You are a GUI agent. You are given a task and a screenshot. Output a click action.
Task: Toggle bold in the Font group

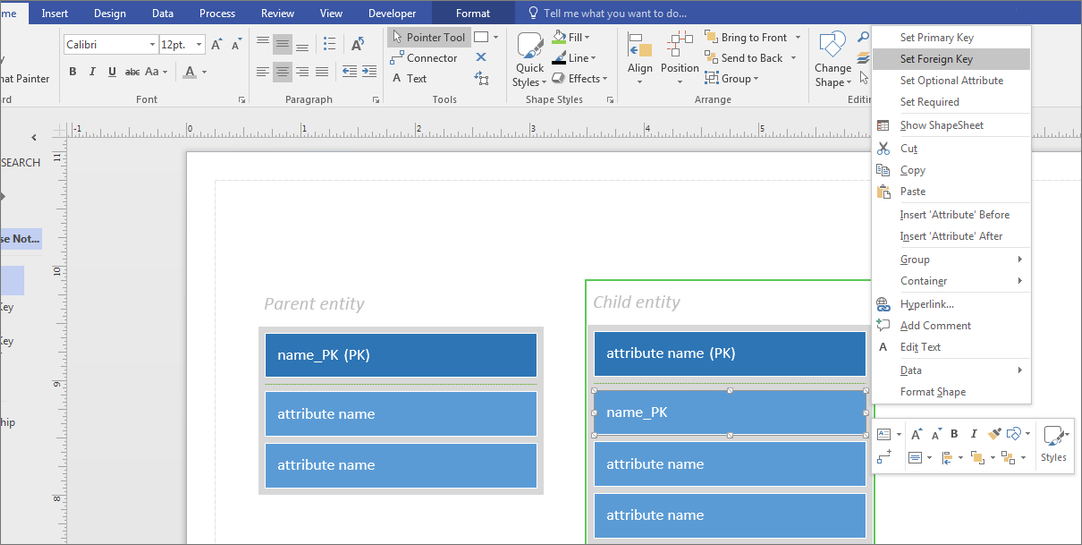coord(73,72)
